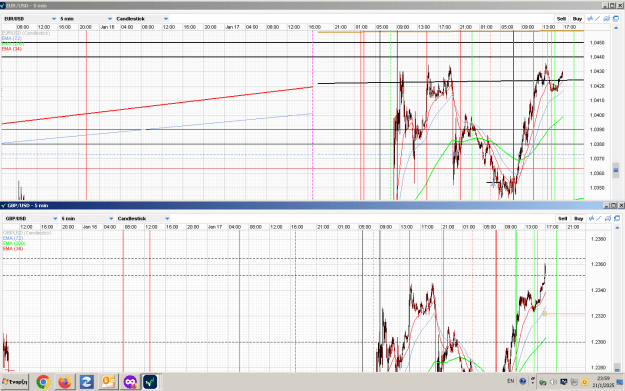
Task: Open Candlestick chart type dropdown in GBP/USD chart
Action: tap(143, 218)
